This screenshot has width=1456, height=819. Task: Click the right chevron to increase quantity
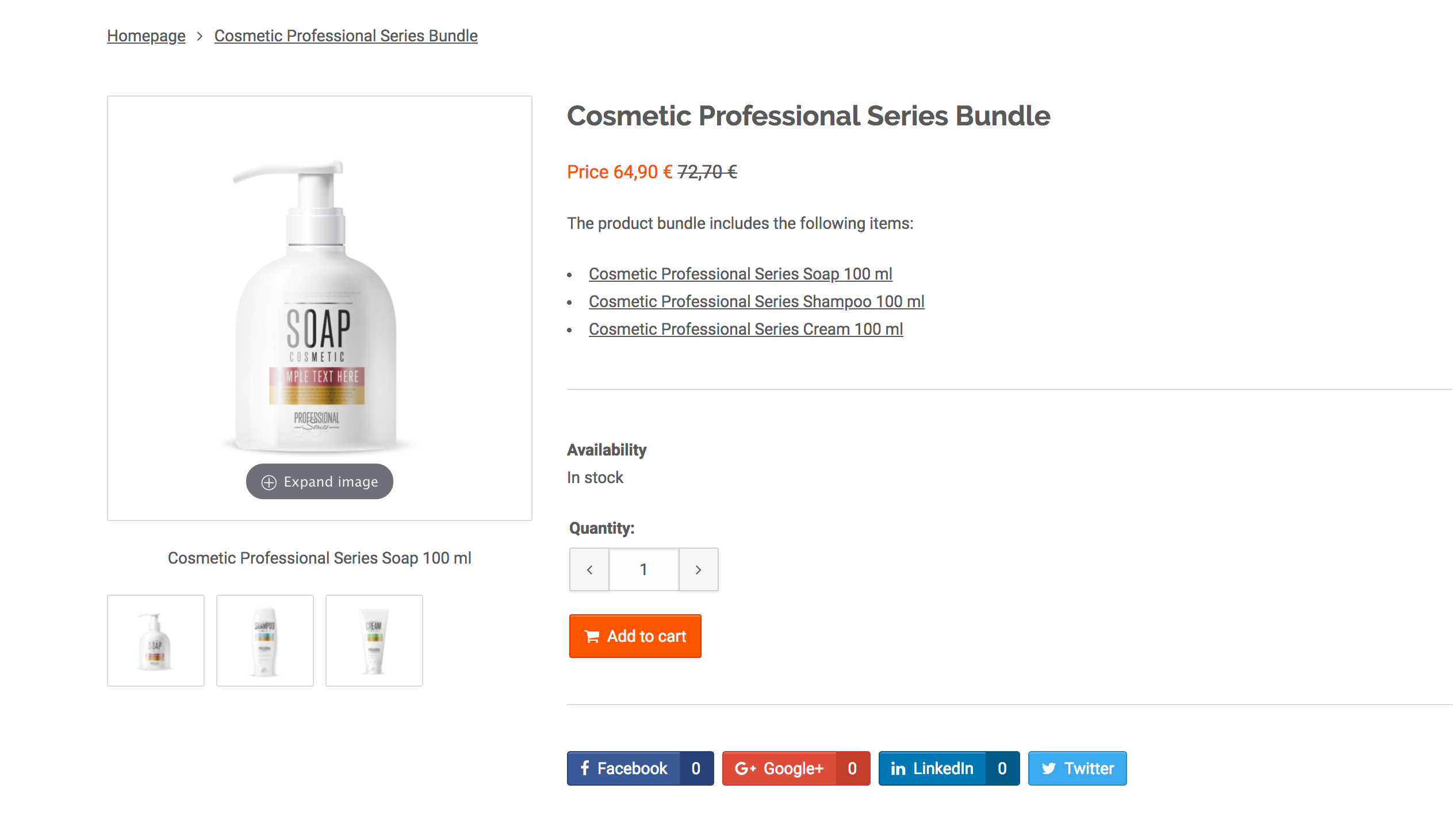point(698,569)
